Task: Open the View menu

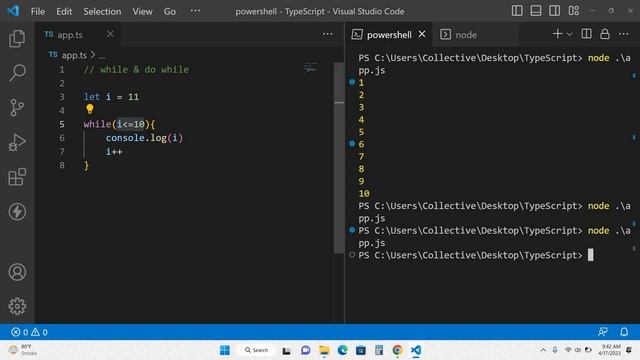Action: click(x=142, y=11)
